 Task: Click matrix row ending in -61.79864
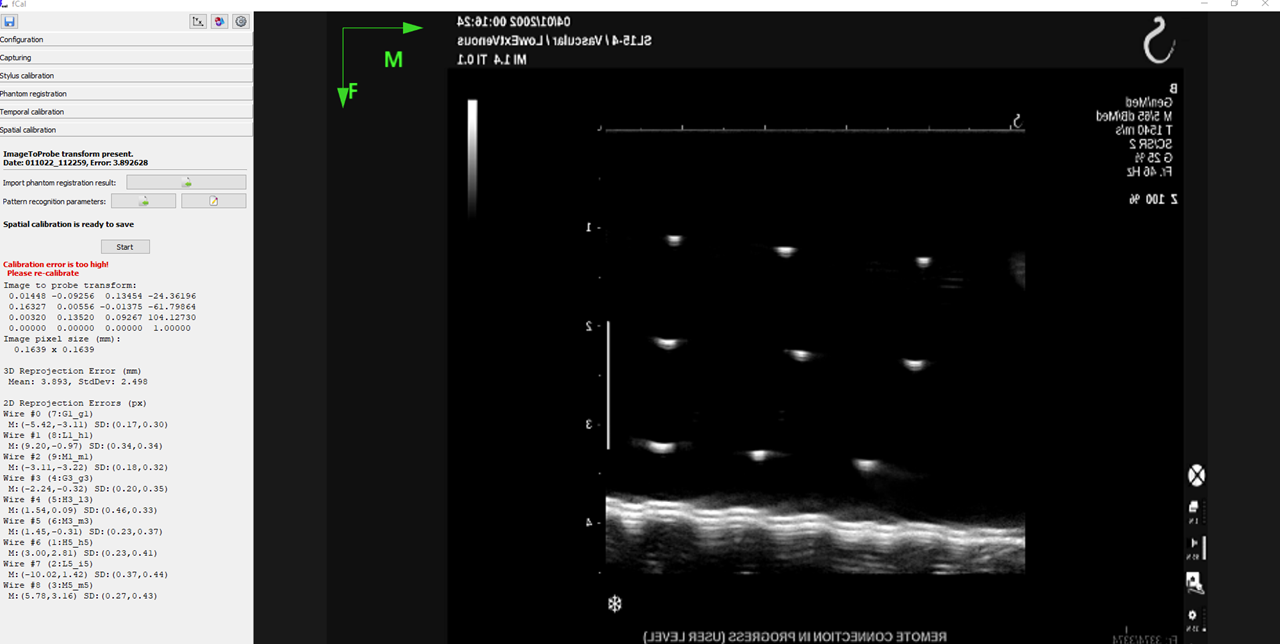[x=102, y=307]
